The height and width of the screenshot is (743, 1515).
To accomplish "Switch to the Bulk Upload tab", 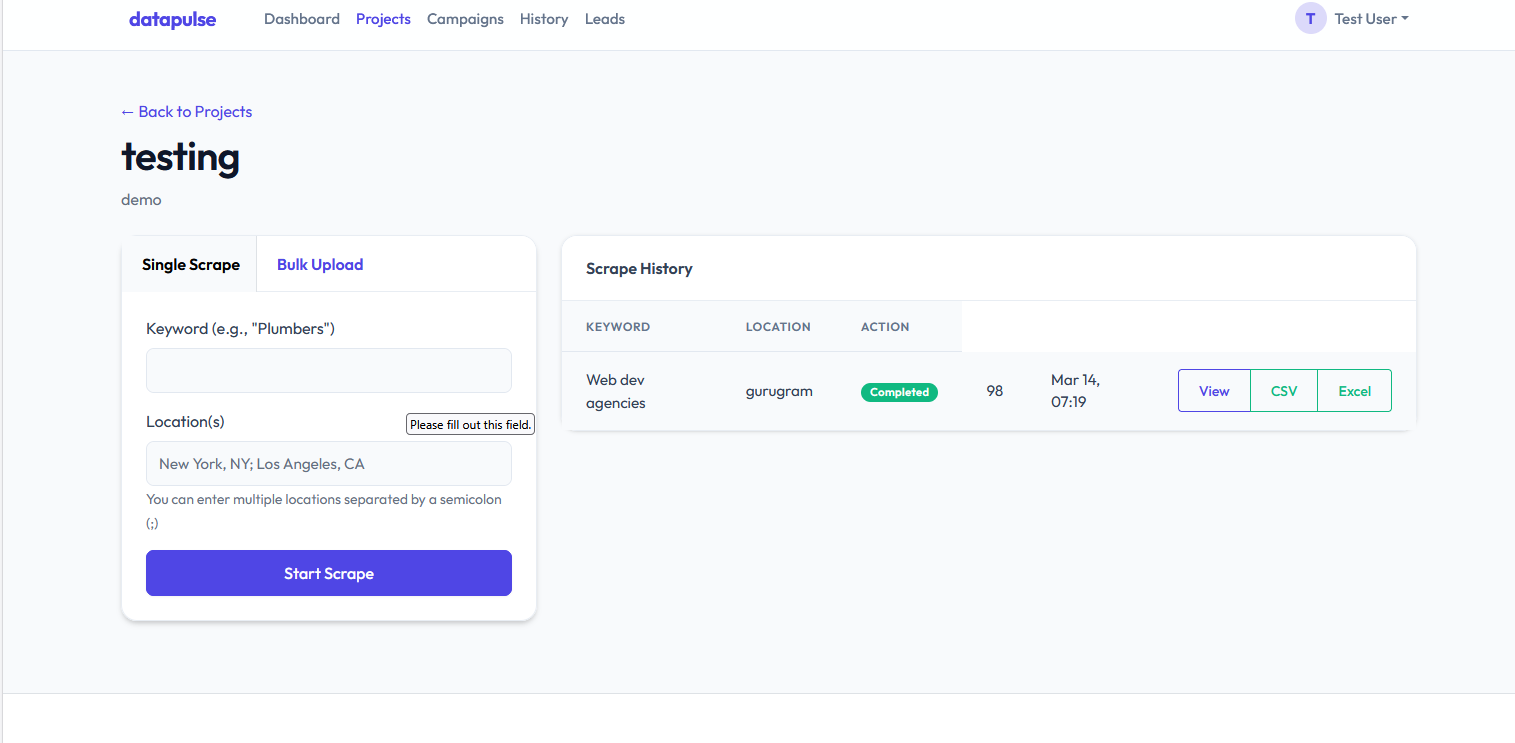I will click(320, 264).
